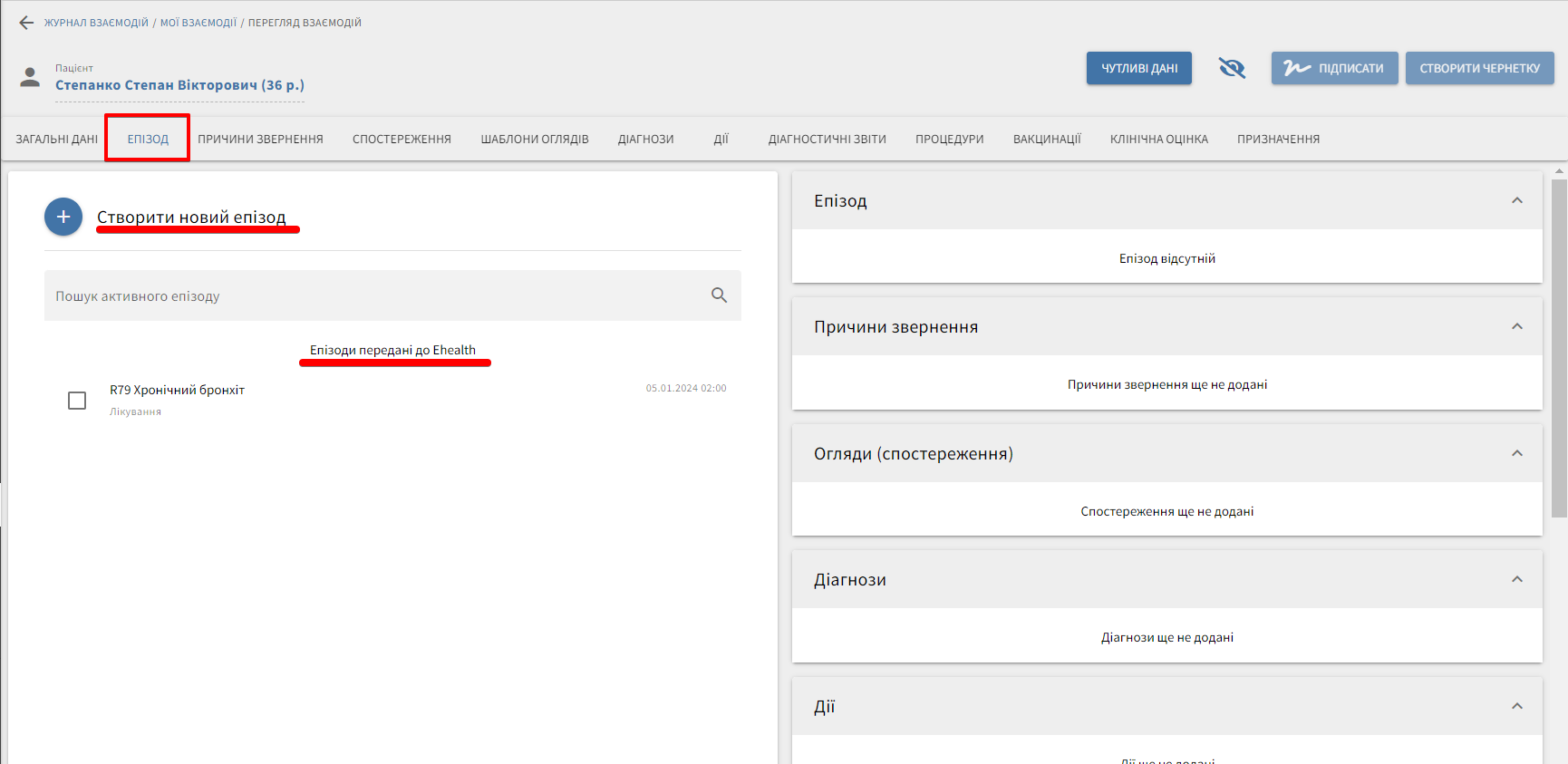This screenshot has height=764, width=1568.
Task: Toggle the crossed-out eye visibility icon
Action: click(1232, 68)
